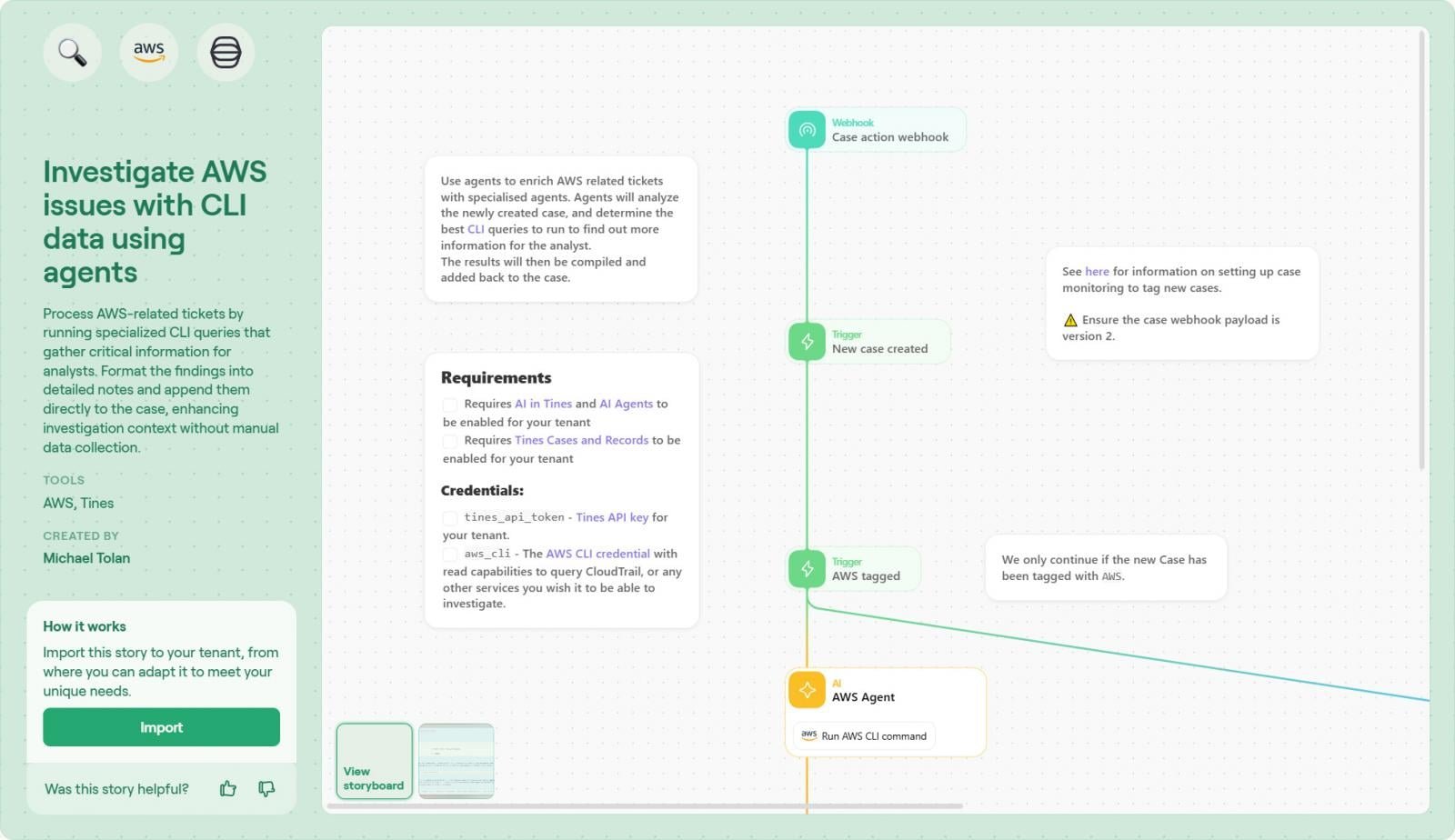Viewport: 1455px width, 840px height.
Task: Check the tines_api_token credential checkbox
Action: 450,517
